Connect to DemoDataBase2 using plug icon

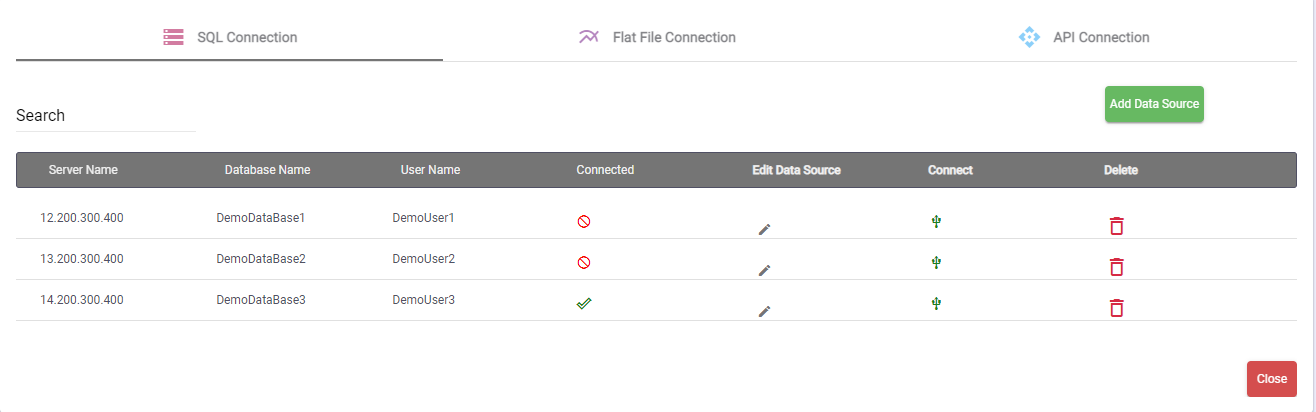click(x=936, y=262)
